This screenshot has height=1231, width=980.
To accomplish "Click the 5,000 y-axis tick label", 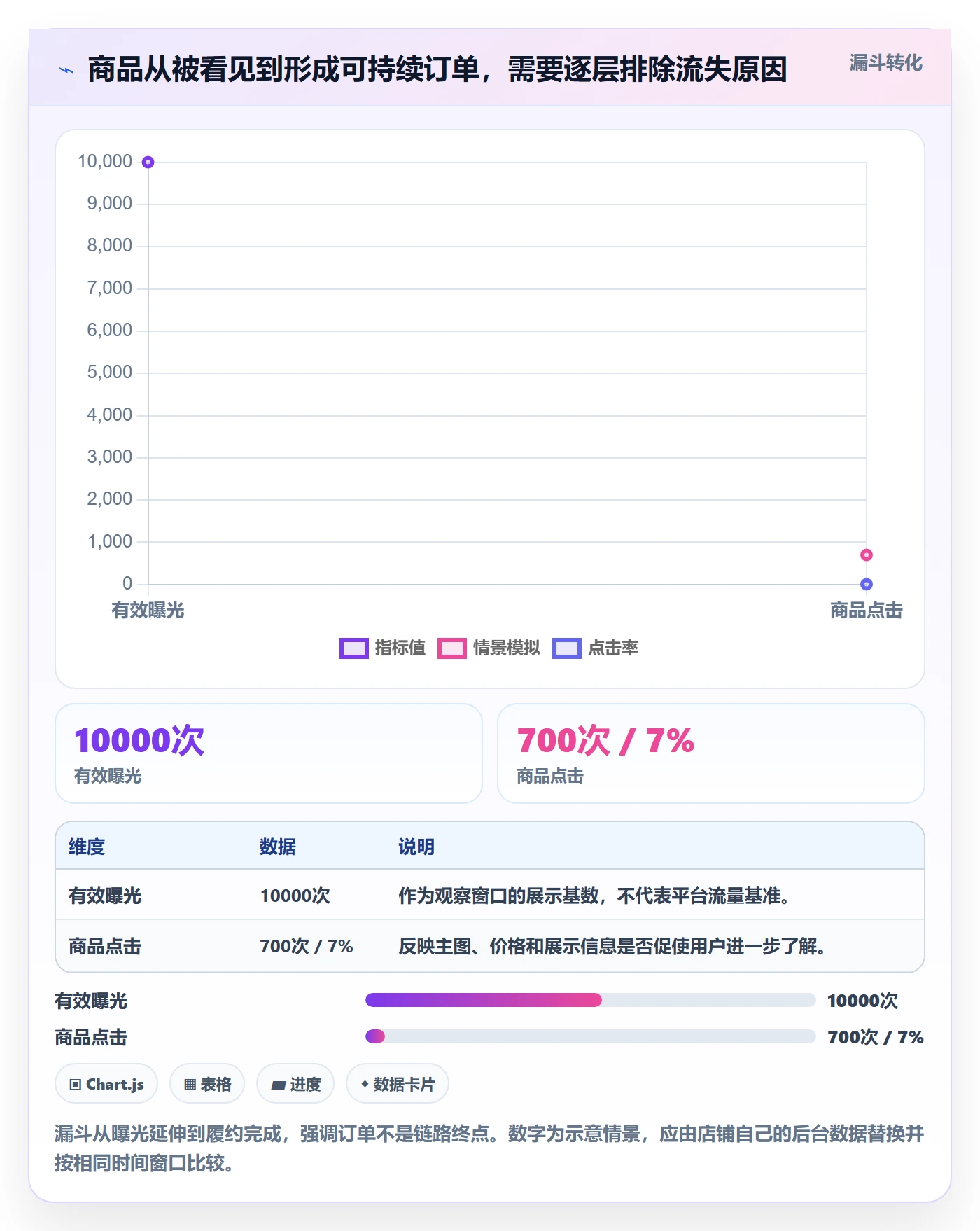I will [x=109, y=373].
